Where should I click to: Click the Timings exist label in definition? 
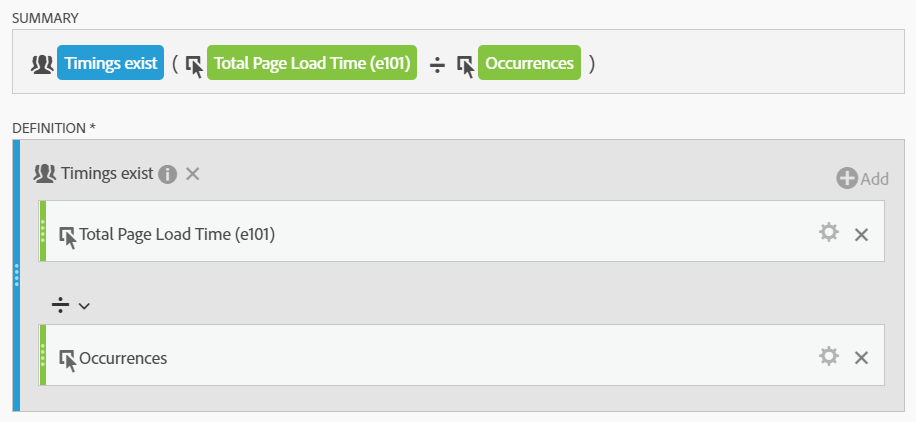click(107, 174)
